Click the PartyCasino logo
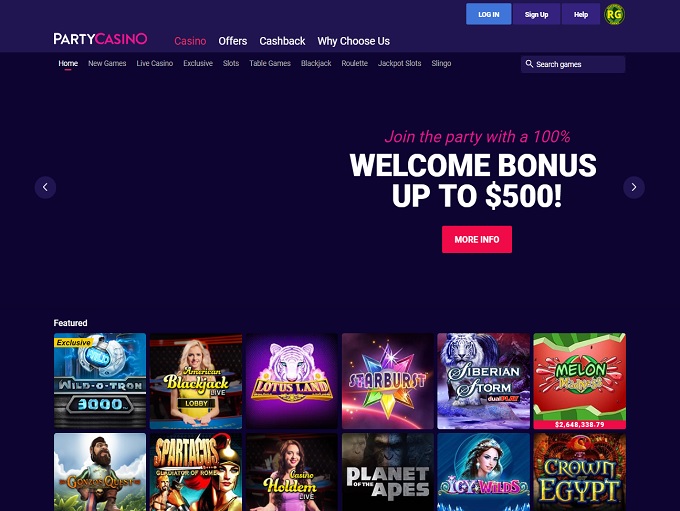The width and height of the screenshot is (680, 511). point(100,39)
